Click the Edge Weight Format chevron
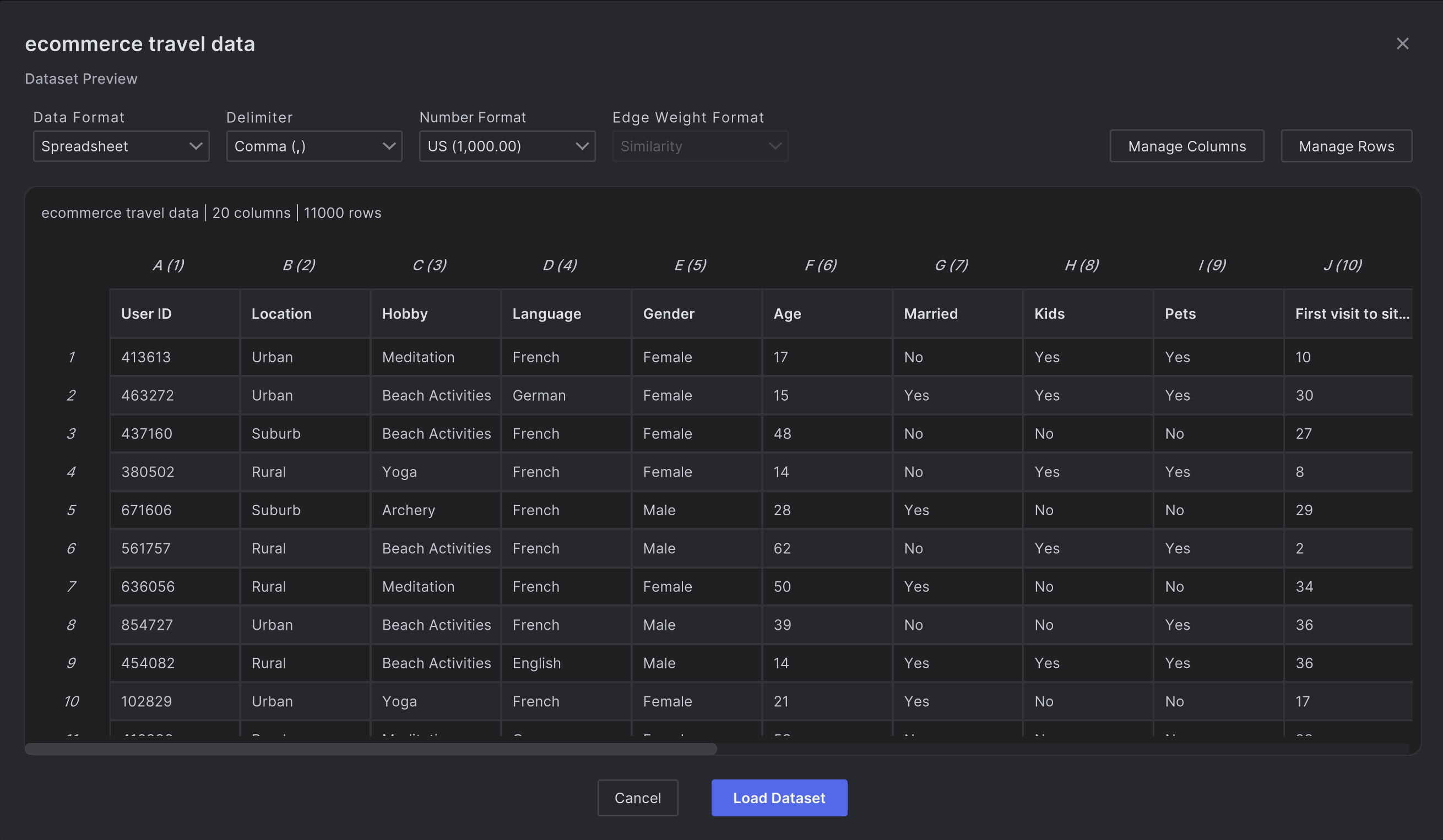The height and width of the screenshot is (840, 1443). [776, 146]
